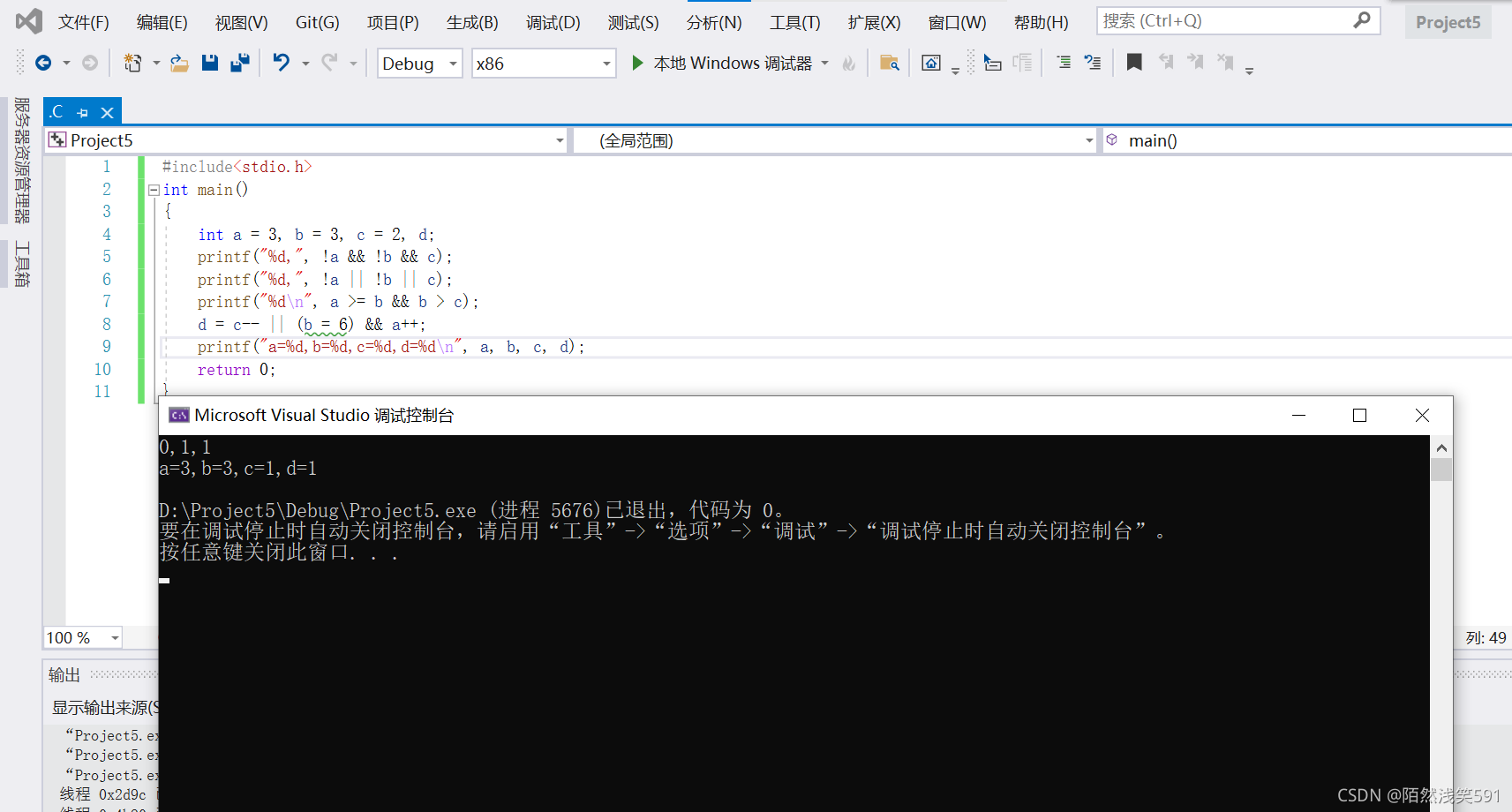The width and height of the screenshot is (1512, 812).
Task: Open the 服务器资源管理器 side panel tab
Action: pos(22,160)
